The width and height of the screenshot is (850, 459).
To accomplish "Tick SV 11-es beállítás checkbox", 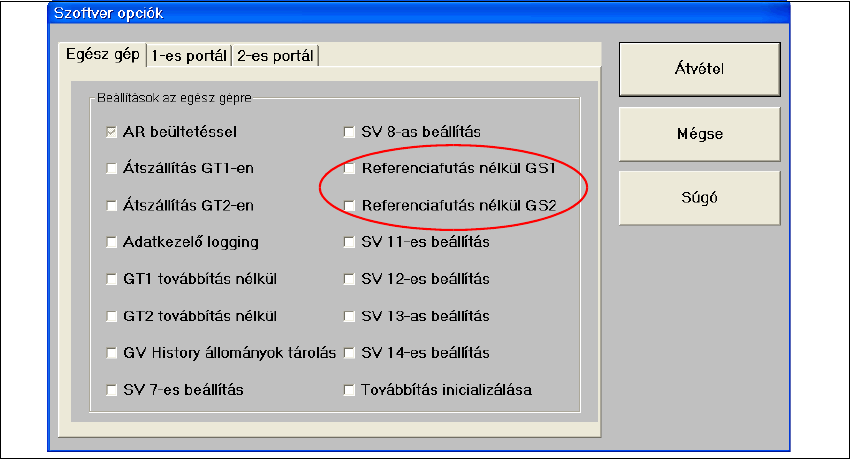I will (349, 242).
